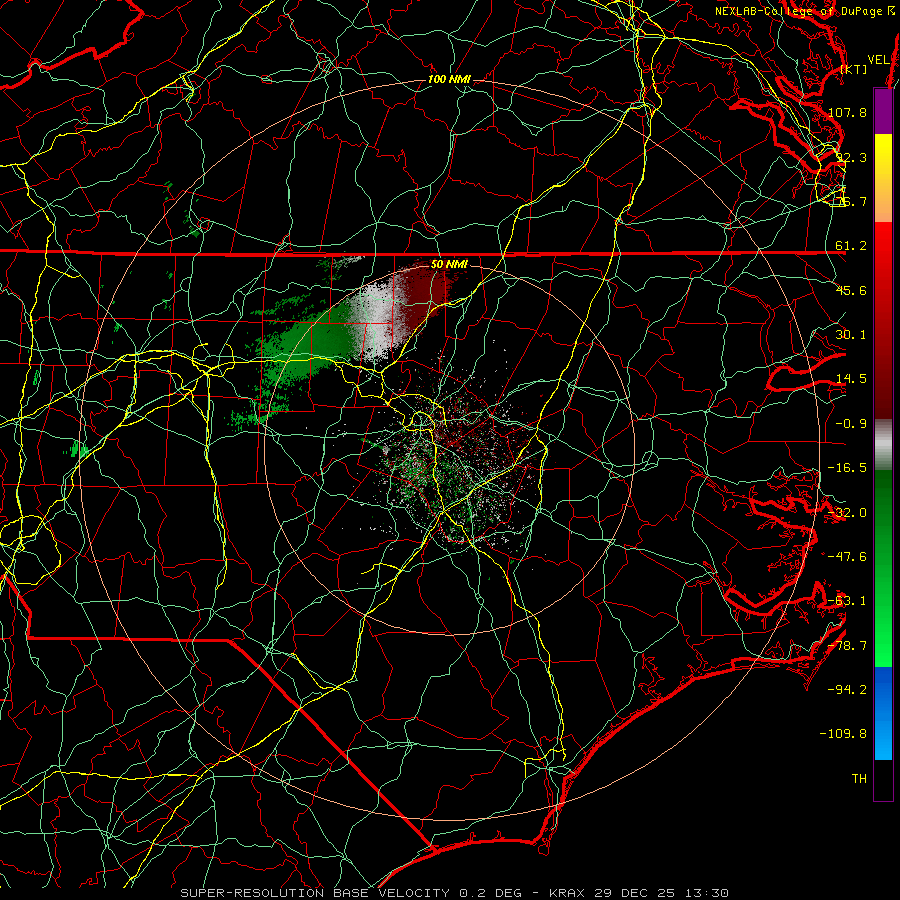Click the -32.0 legend value
Screen dimensions: 900x900
(847, 513)
